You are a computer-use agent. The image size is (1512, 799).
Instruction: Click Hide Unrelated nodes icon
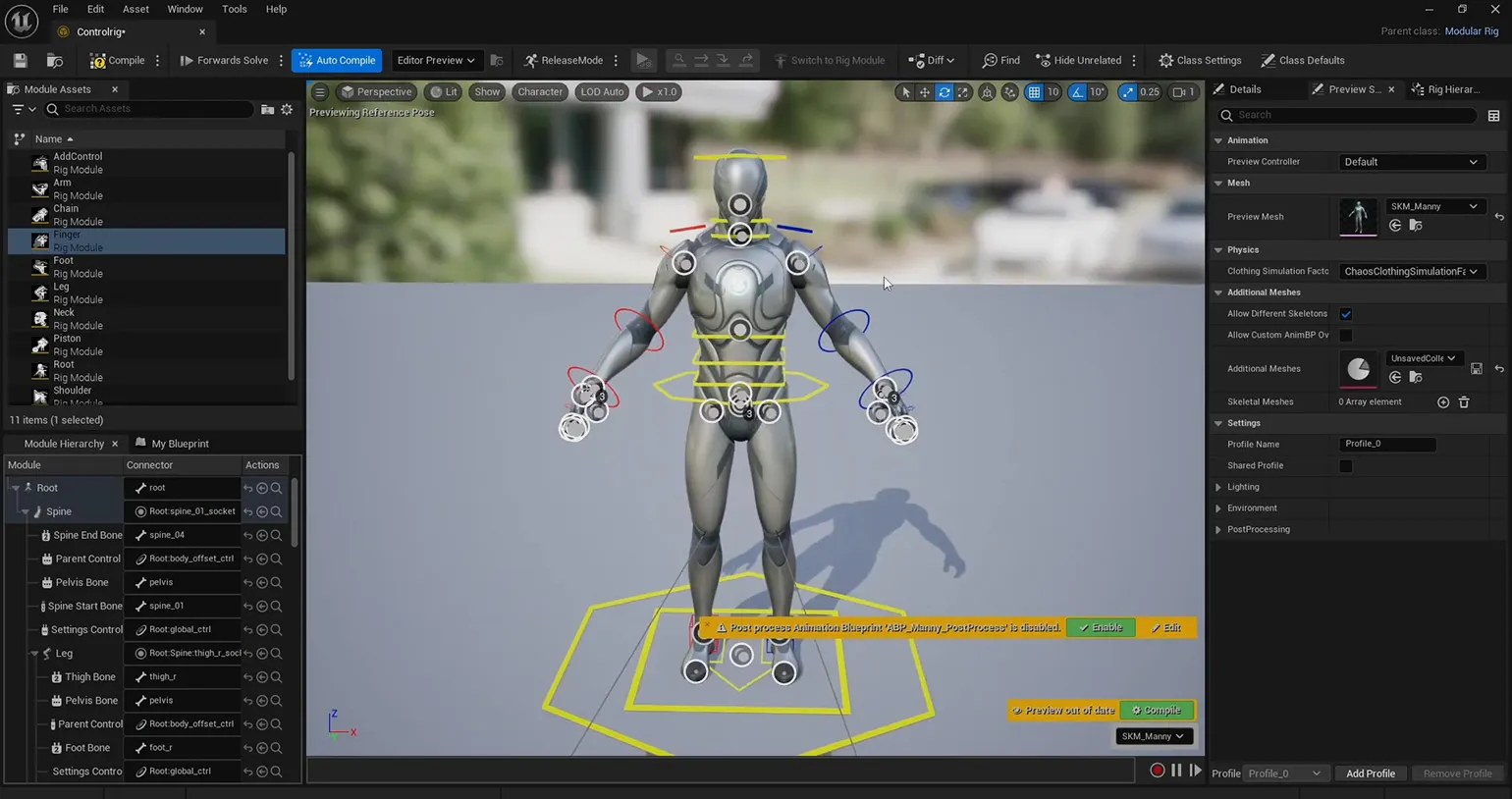pos(1078,61)
